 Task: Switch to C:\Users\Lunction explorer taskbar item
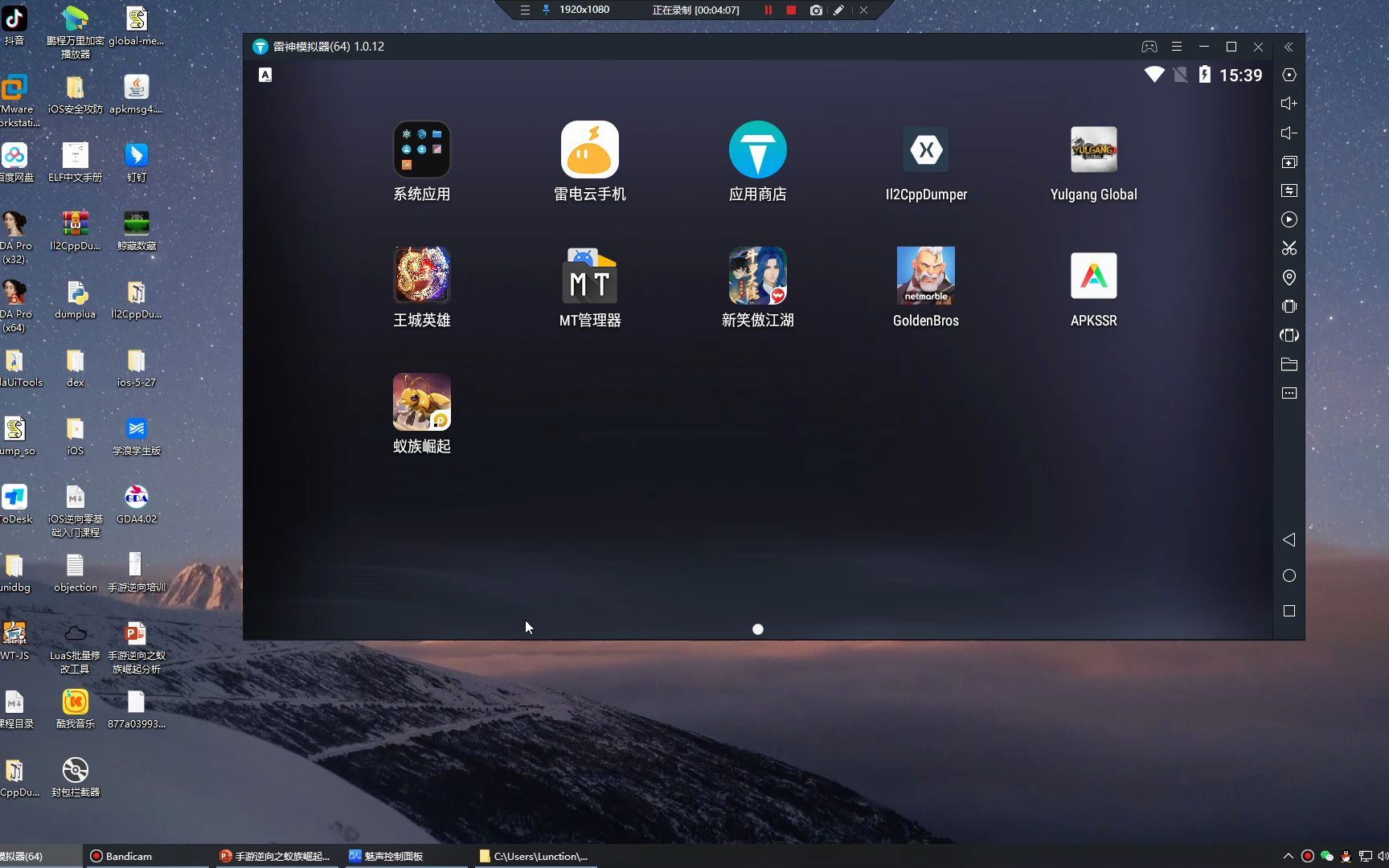point(534,856)
